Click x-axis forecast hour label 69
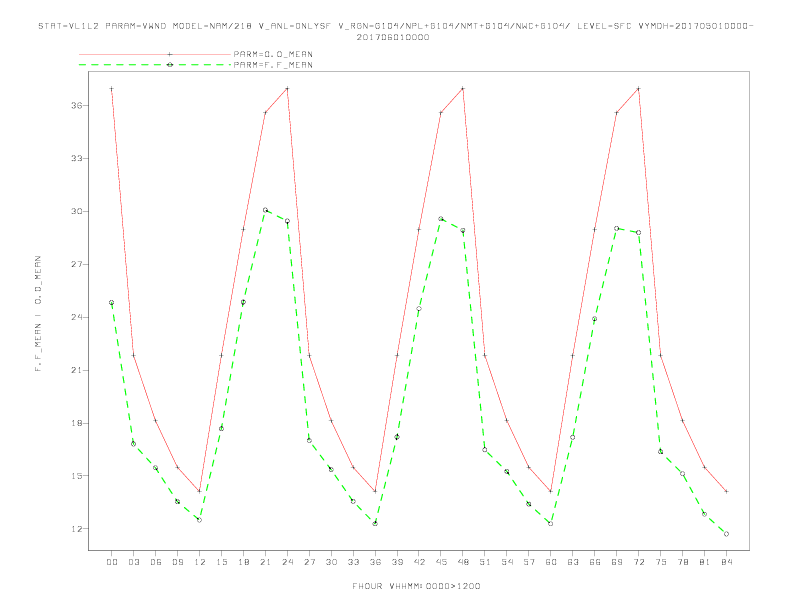 pos(617,562)
